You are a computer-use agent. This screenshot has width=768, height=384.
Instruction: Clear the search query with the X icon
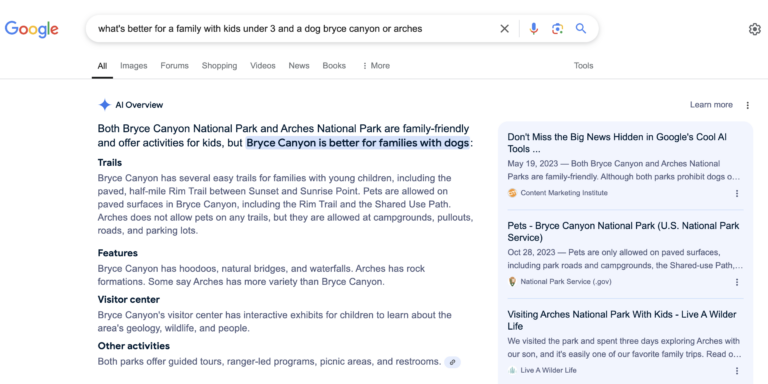pos(504,29)
